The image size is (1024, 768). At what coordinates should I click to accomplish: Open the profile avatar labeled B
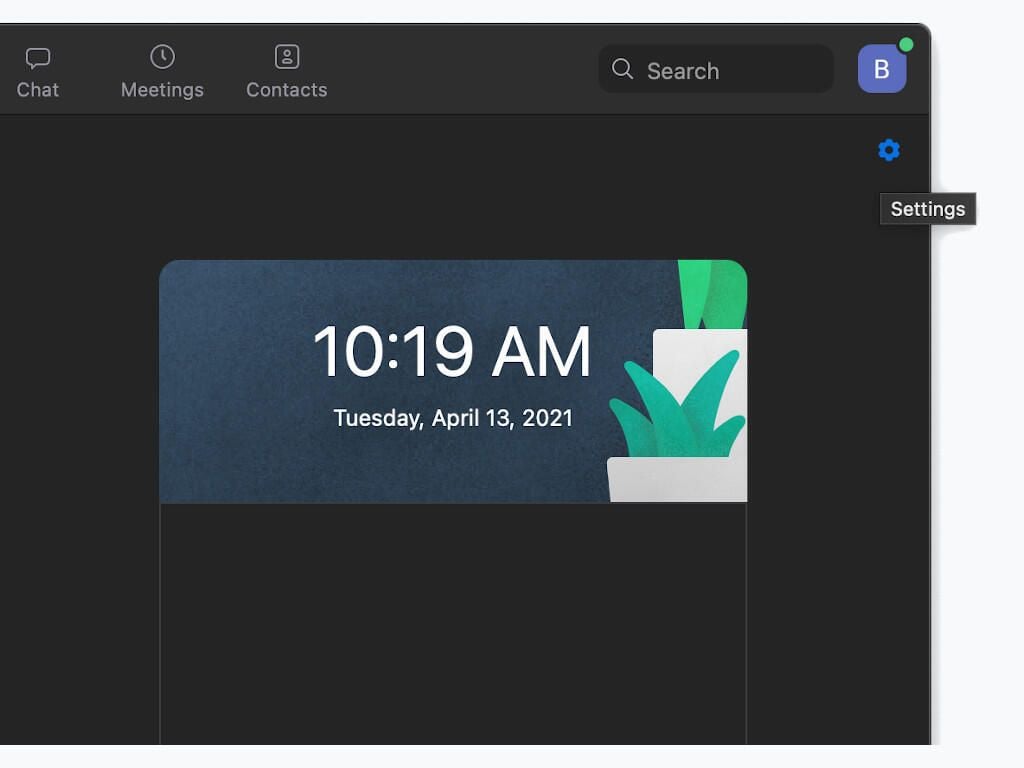pos(882,69)
